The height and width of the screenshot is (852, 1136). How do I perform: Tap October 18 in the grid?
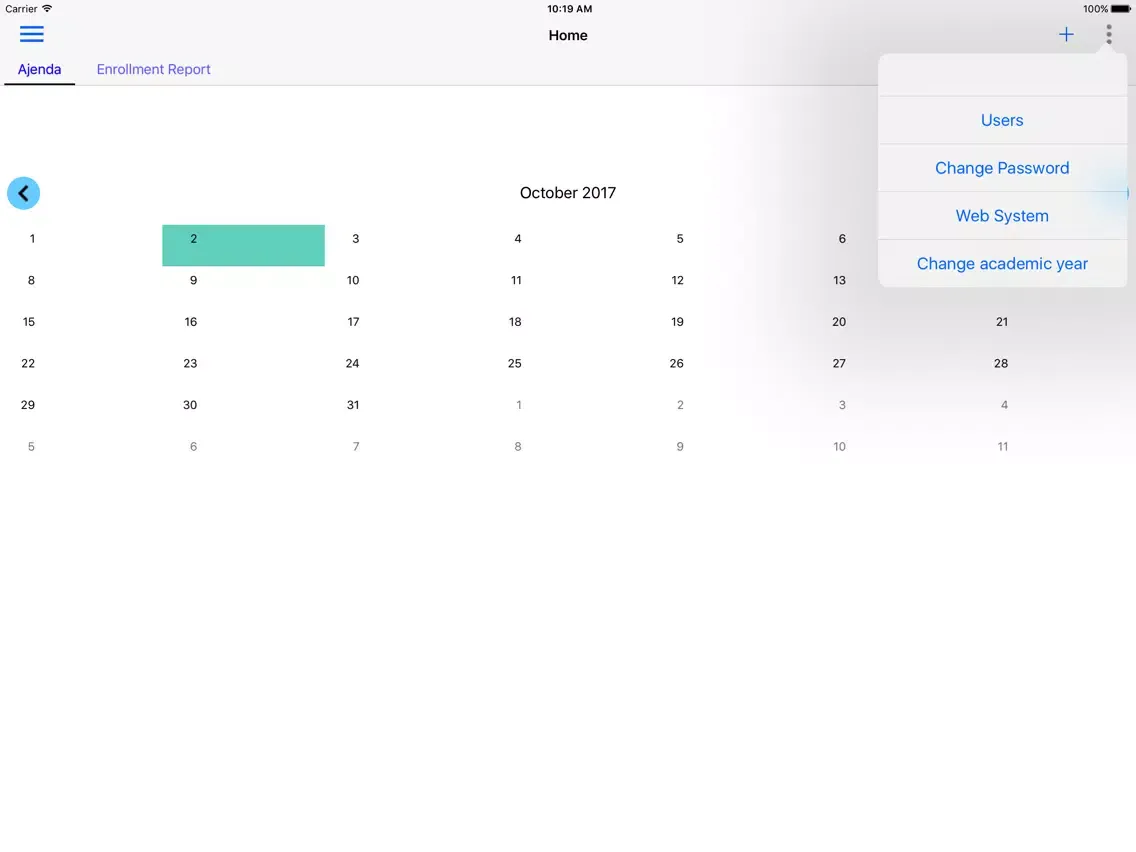(x=515, y=322)
